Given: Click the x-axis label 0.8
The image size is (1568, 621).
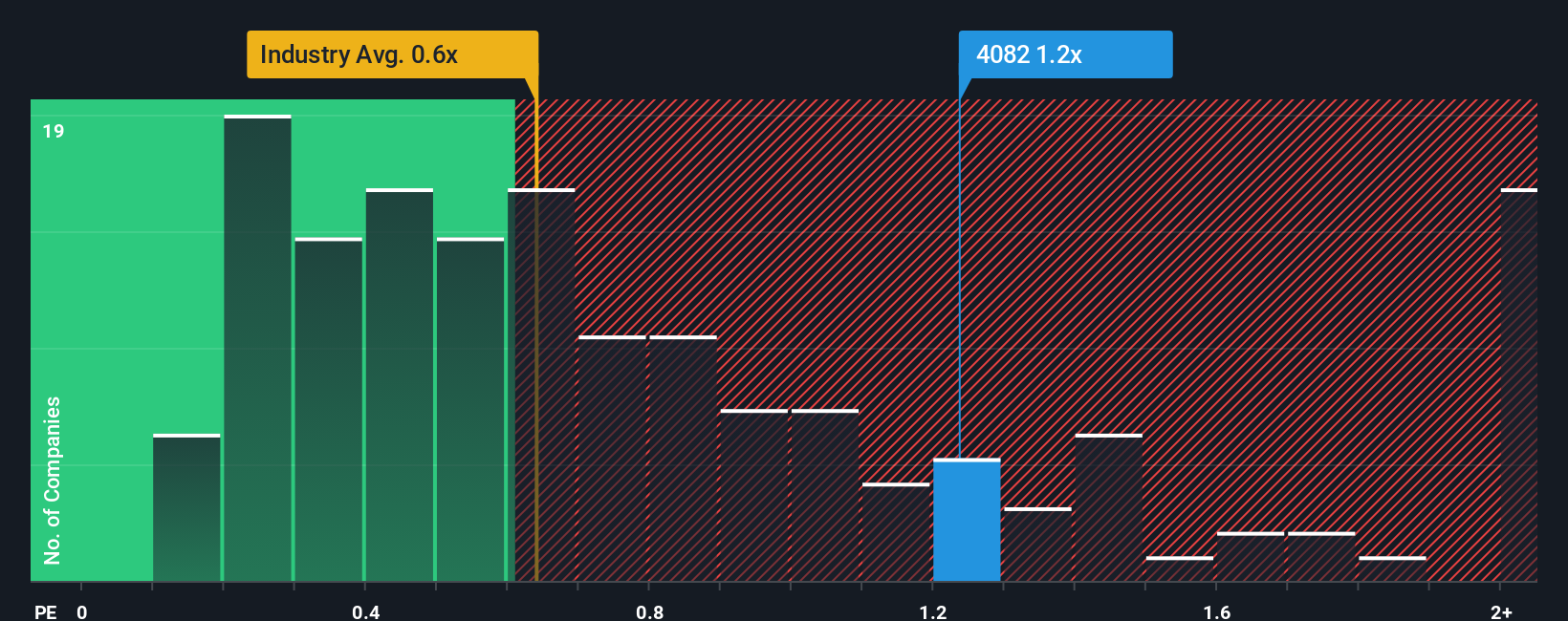Looking at the screenshot, I should (x=649, y=611).
